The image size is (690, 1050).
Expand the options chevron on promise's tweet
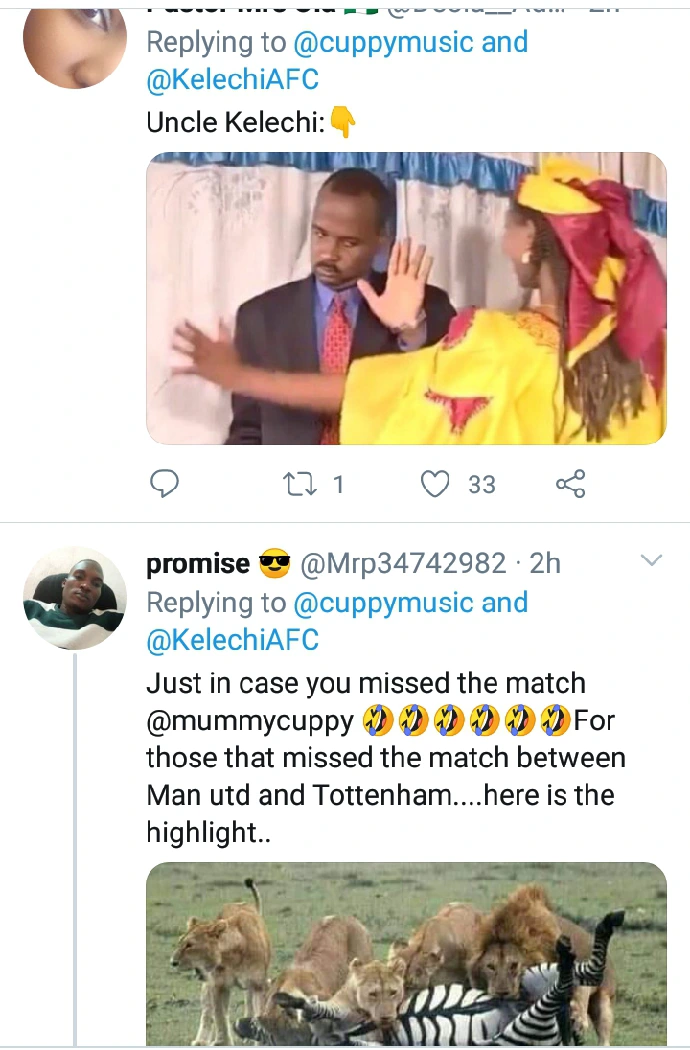[x=651, y=561]
